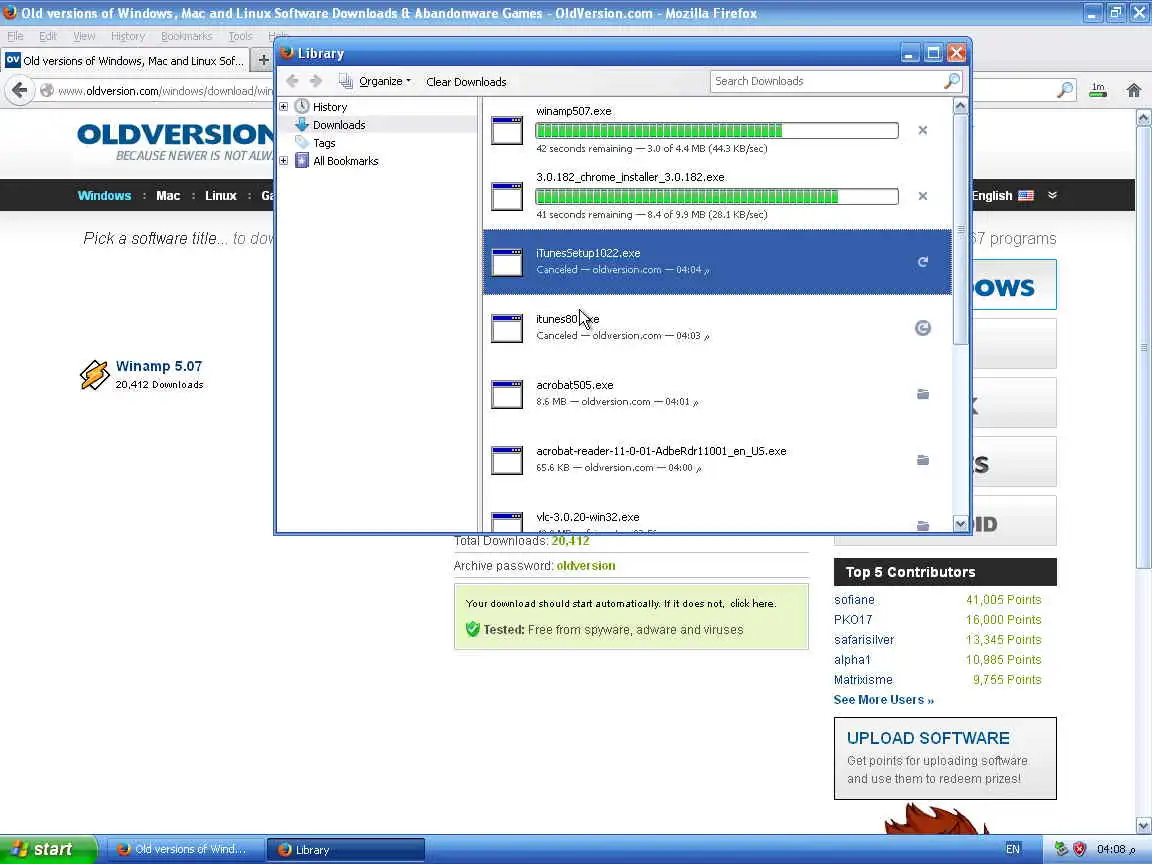Click the Library taskbar button
Screen dimensions: 1152x864
coord(345,849)
